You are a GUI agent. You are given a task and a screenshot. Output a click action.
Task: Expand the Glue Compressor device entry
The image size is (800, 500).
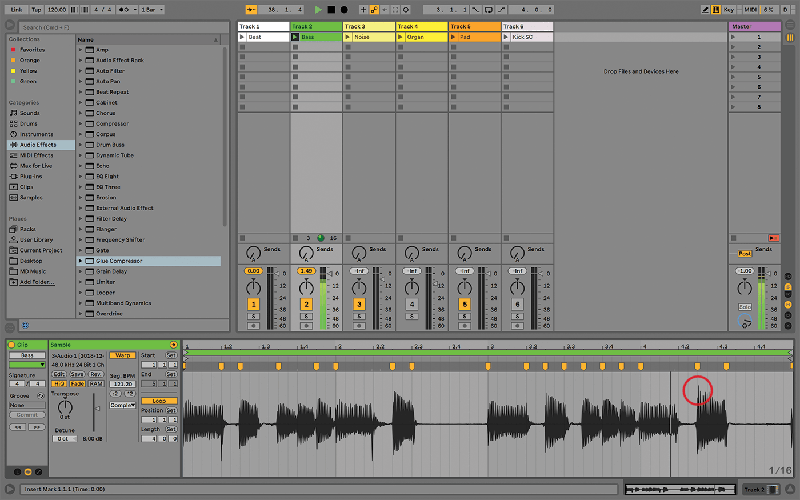[80, 261]
